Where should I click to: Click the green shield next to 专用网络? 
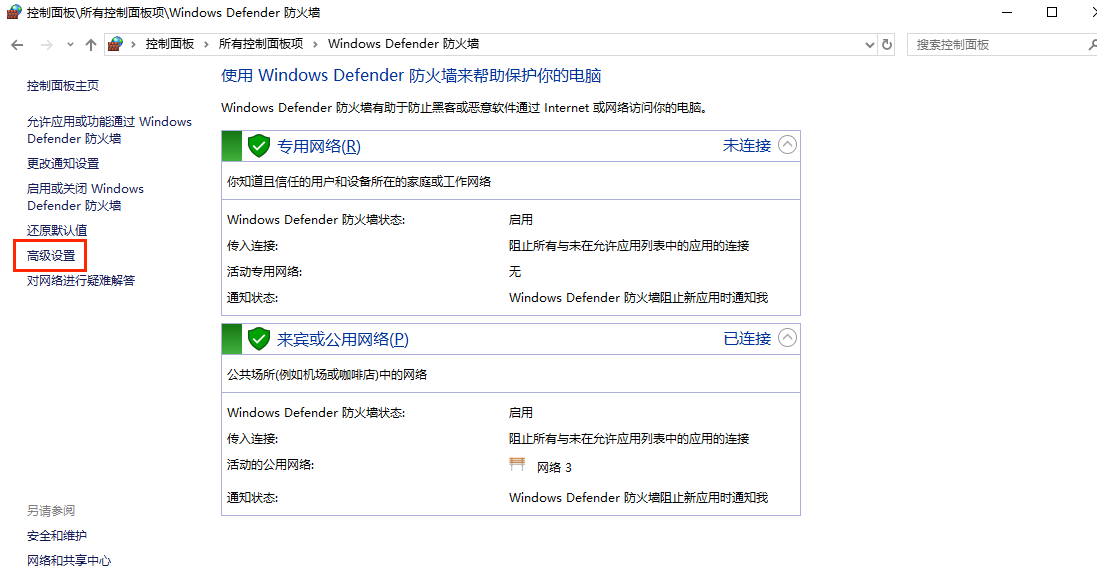tap(259, 146)
